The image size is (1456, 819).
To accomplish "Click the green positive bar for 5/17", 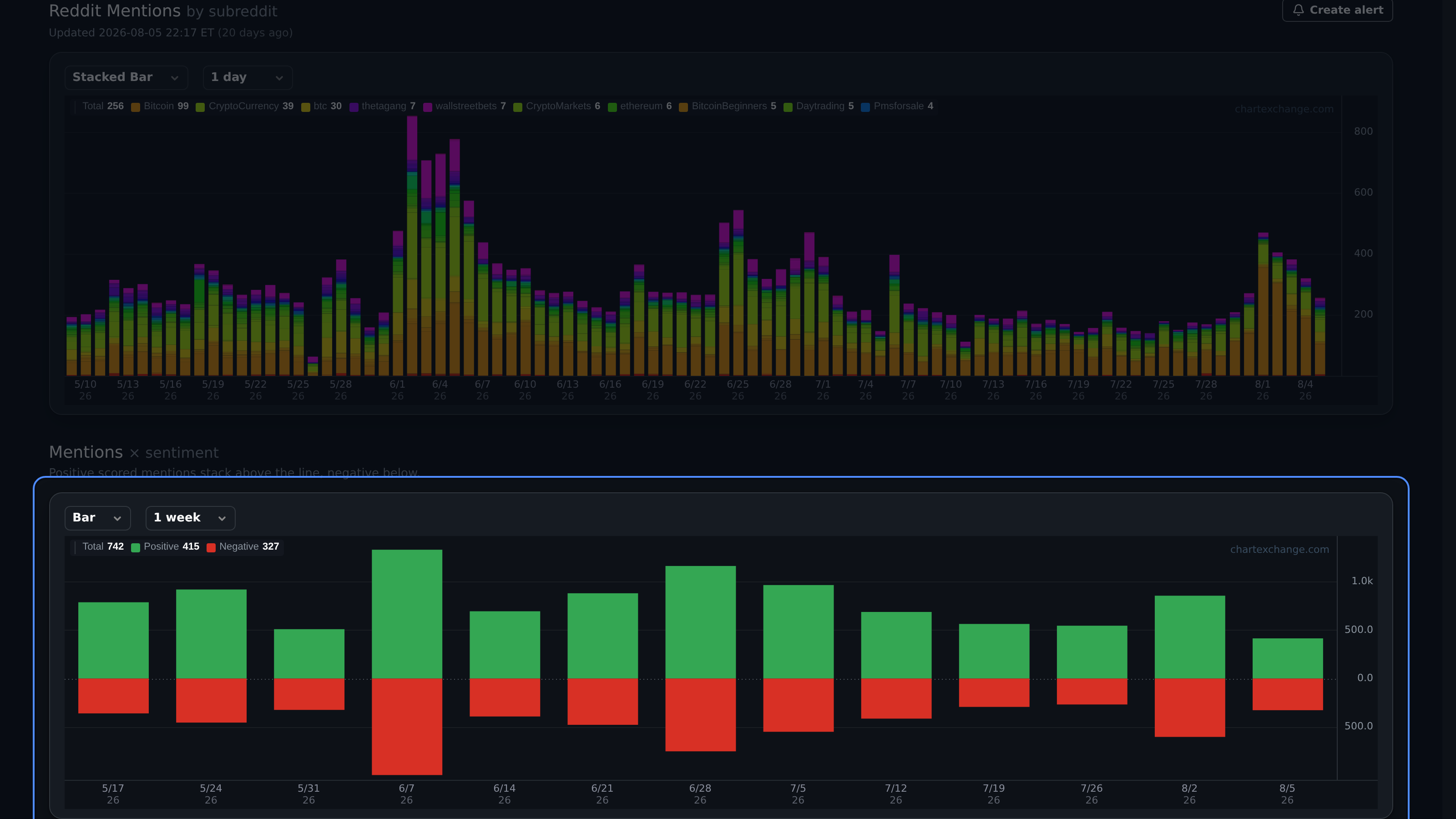I will (114, 640).
